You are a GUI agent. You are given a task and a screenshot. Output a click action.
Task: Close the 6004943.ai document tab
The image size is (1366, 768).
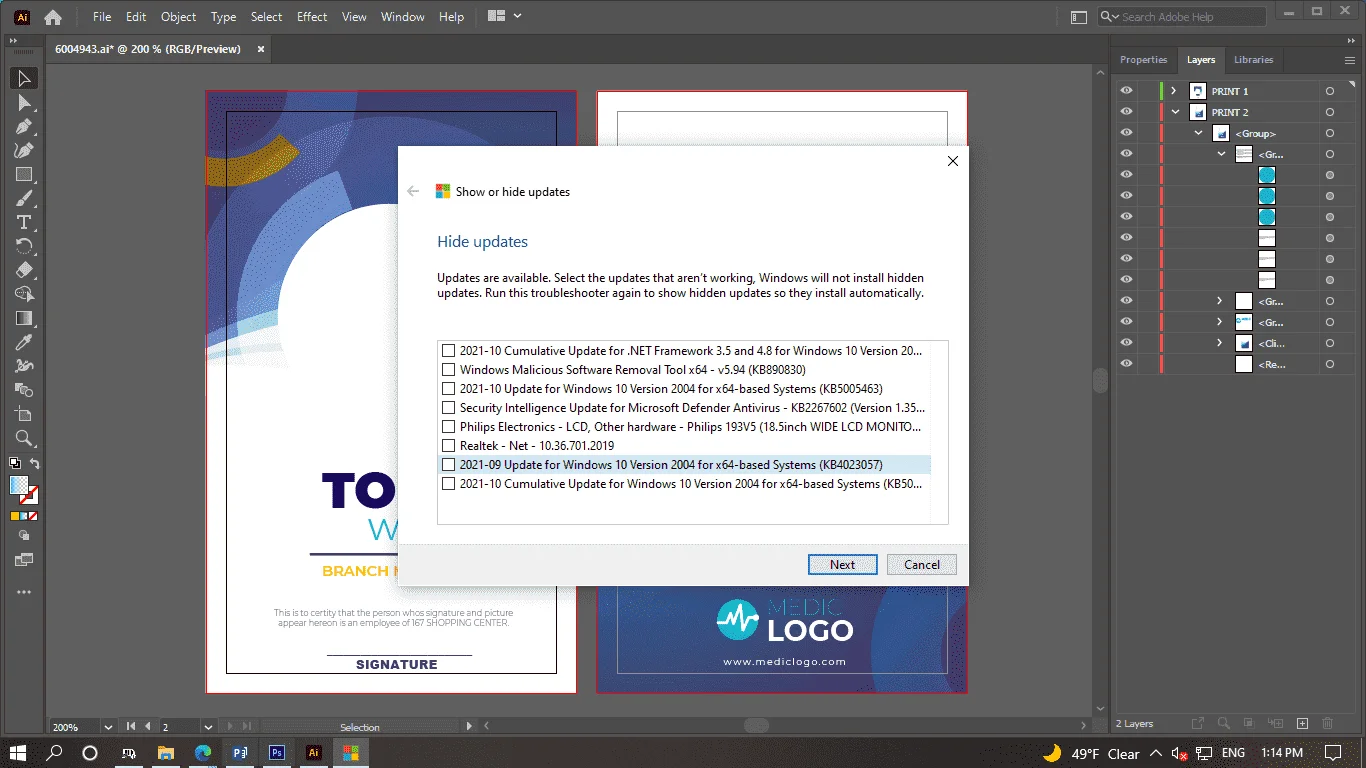point(261,48)
